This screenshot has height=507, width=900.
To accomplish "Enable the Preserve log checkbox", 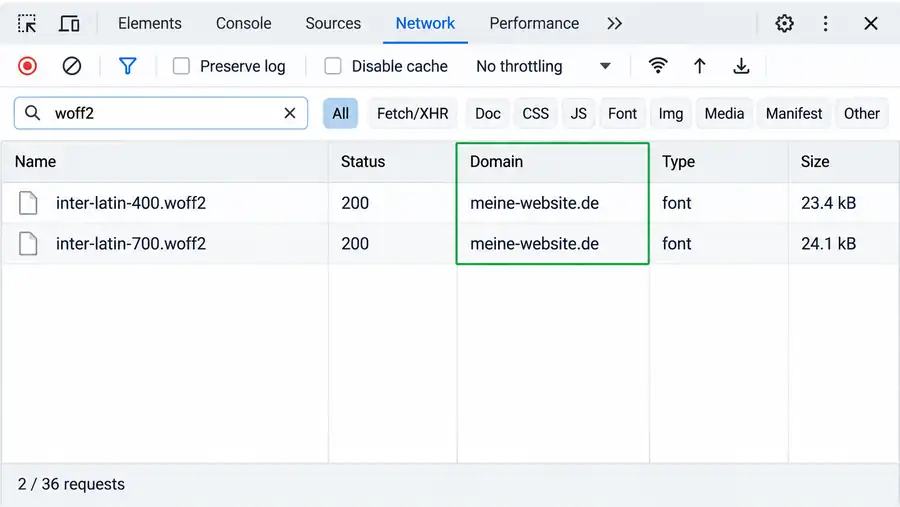I will tap(181, 66).
